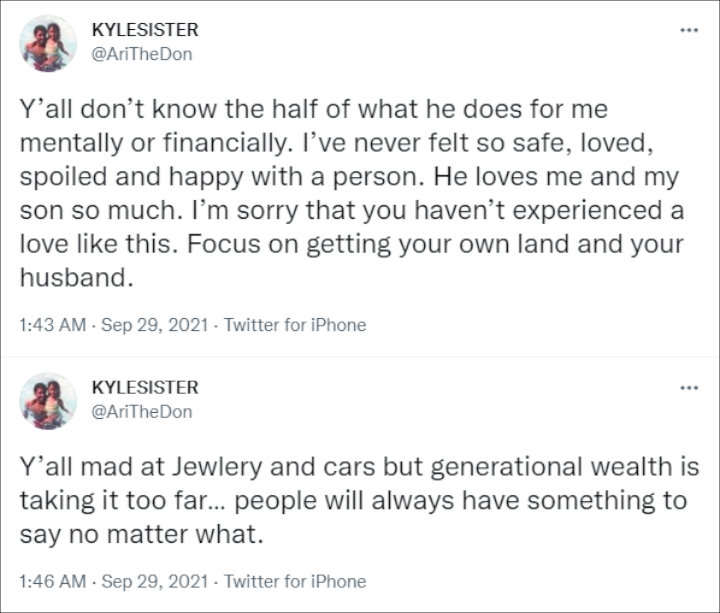
Task: Open KYLESISTER display name on the second tweet
Action: coord(144,387)
